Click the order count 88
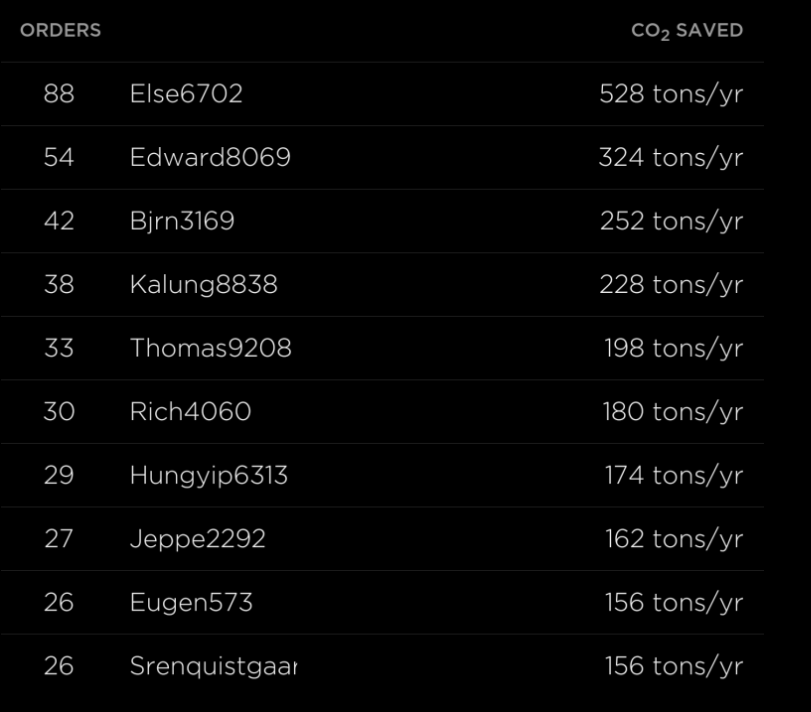This screenshot has height=712, width=811. point(59,94)
